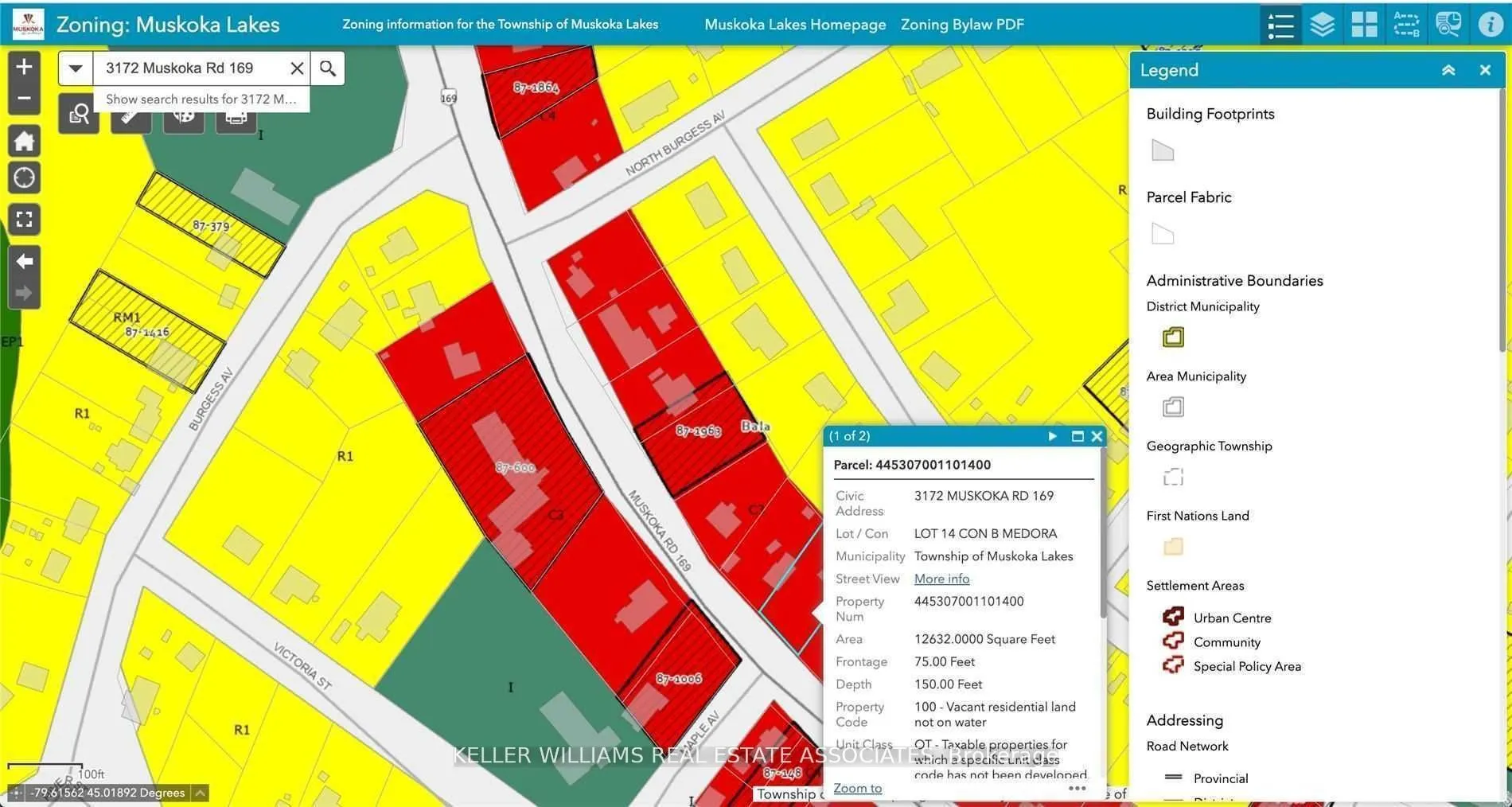This screenshot has height=807, width=1512.
Task: Open the Zoning Bylaw PDF link
Action: point(962,25)
